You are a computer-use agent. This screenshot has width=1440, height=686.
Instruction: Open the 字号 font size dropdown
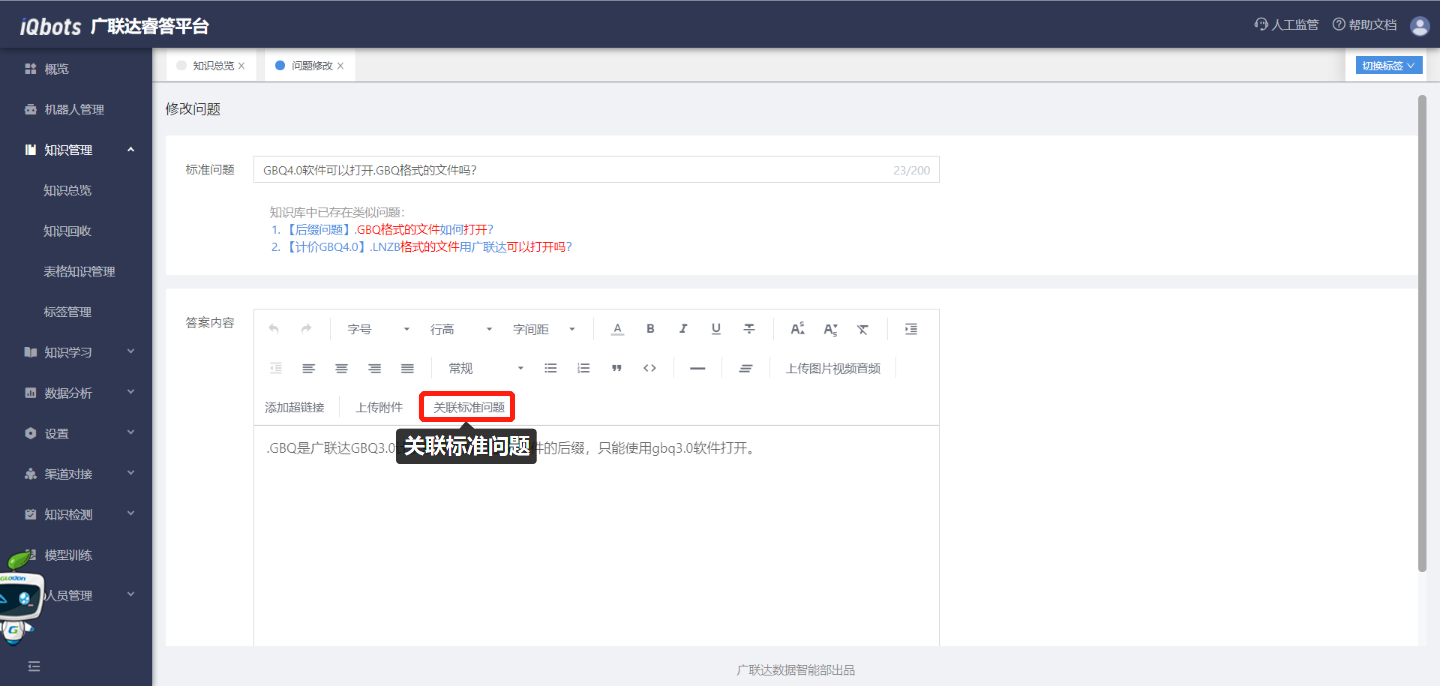[378, 329]
